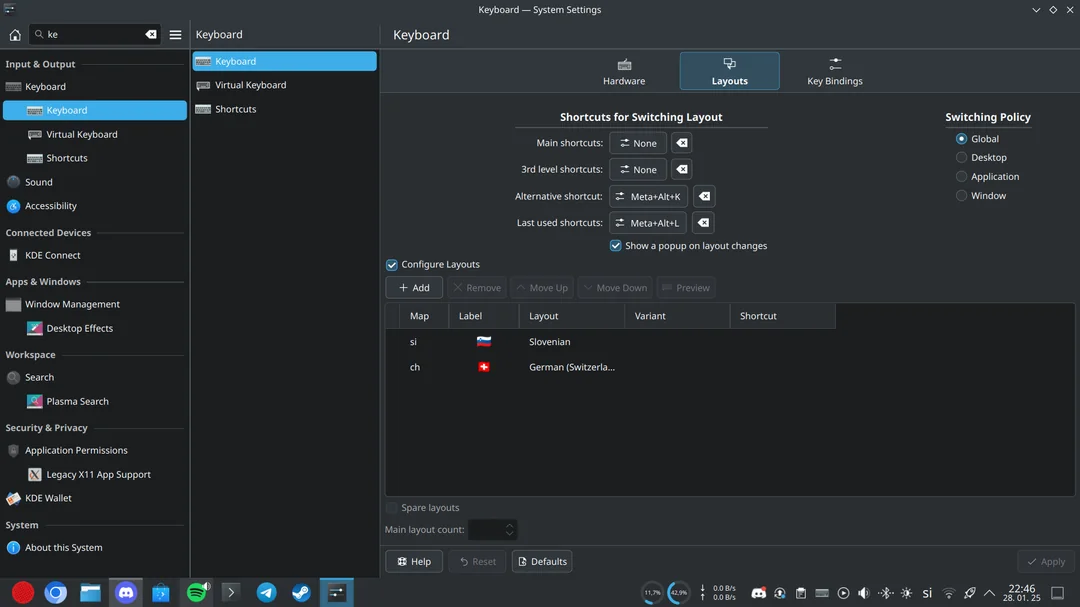Click Add to add a layout
The height and width of the screenshot is (607, 1080).
click(414, 288)
